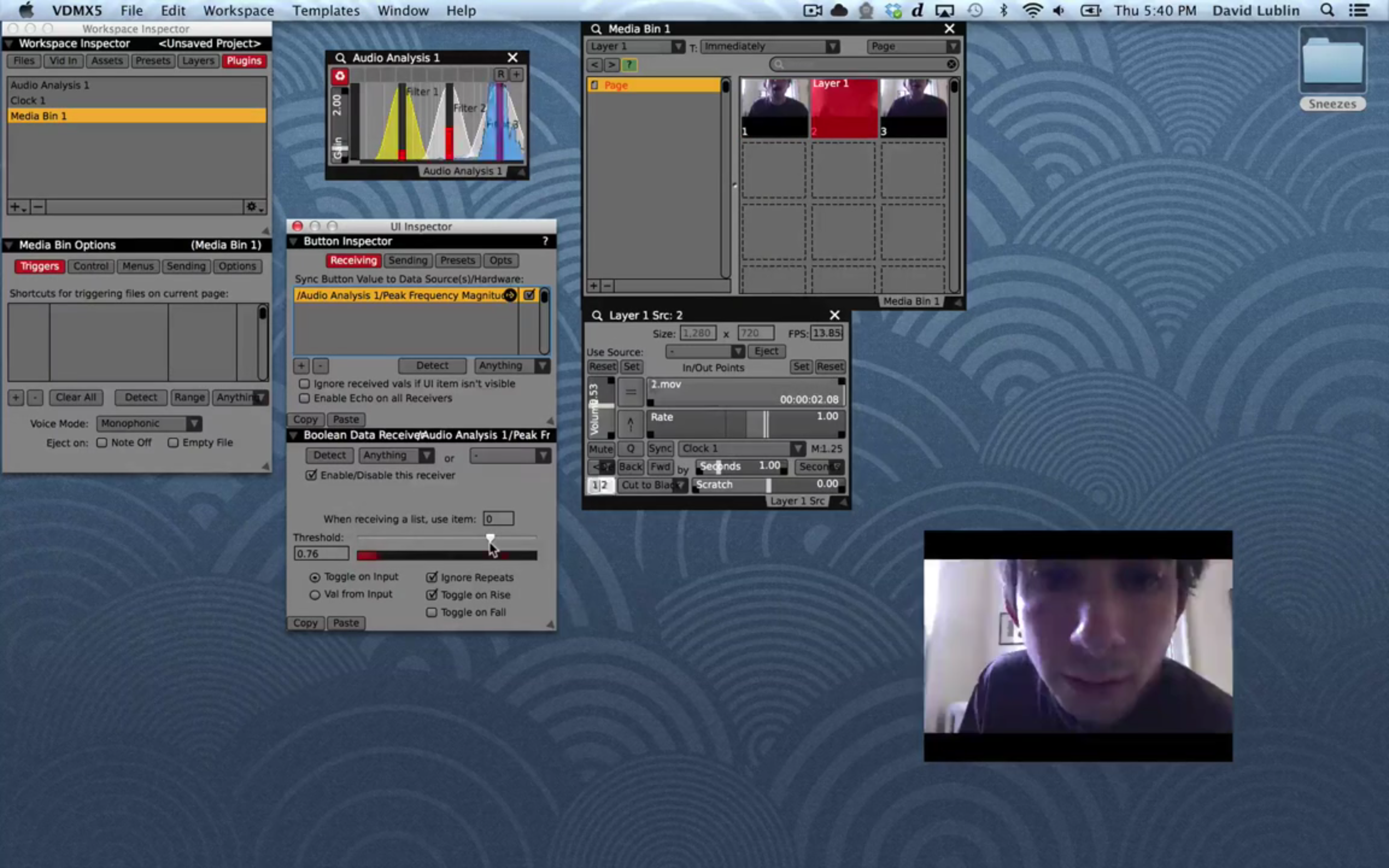Open Spotlight search in the menu bar
Image resolution: width=1389 pixels, height=868 pixels.
click(x=1326, y=11)
